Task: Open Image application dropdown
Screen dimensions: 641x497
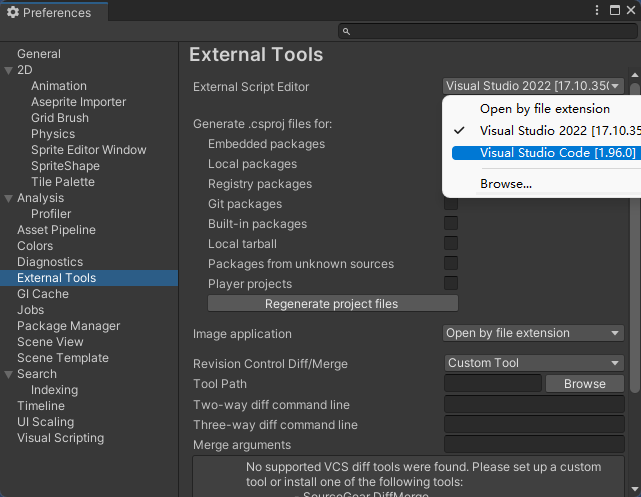Action: click(x=533, y=333)
